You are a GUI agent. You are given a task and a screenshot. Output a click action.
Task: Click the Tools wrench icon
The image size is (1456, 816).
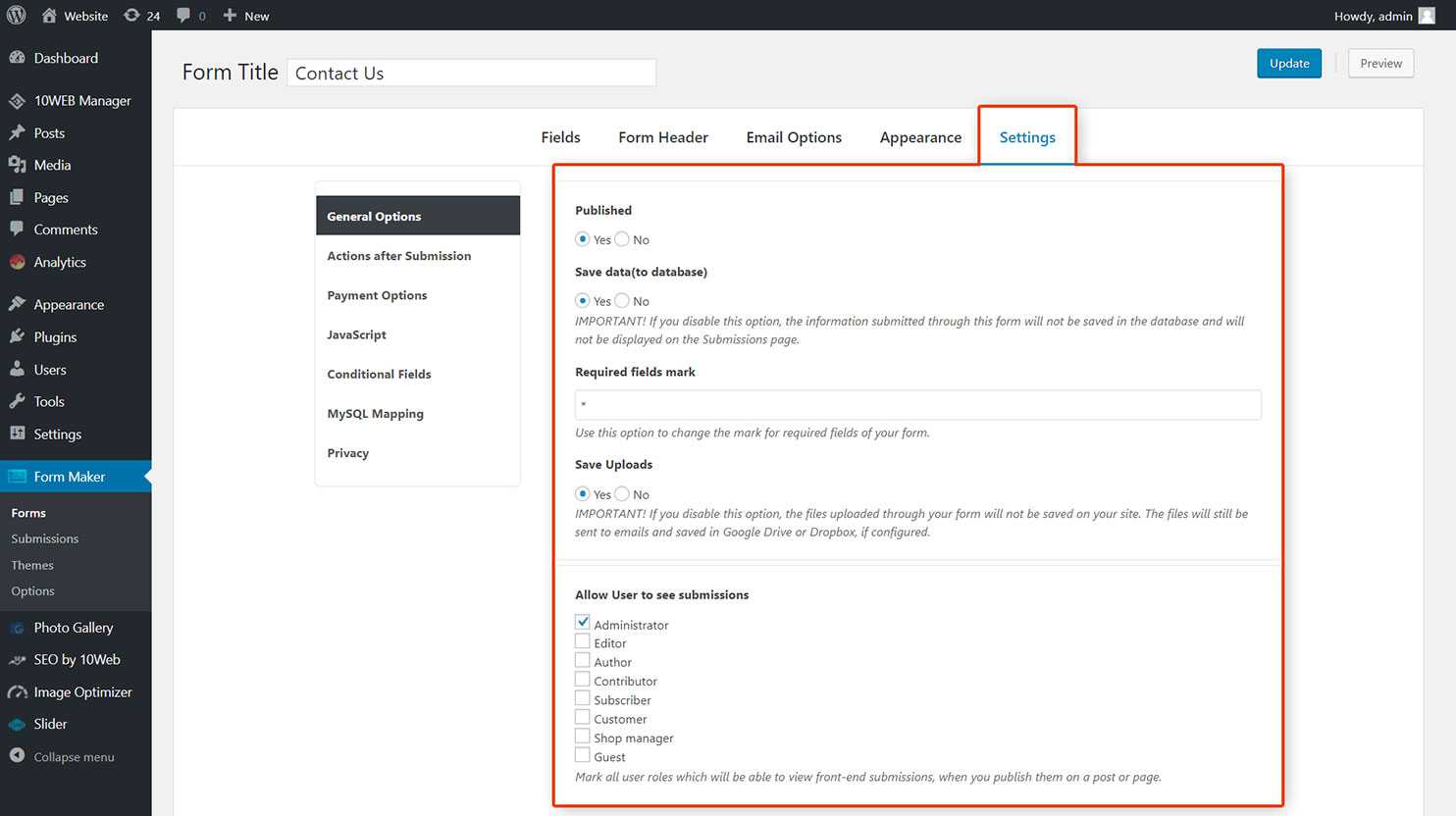pos(17,401)
